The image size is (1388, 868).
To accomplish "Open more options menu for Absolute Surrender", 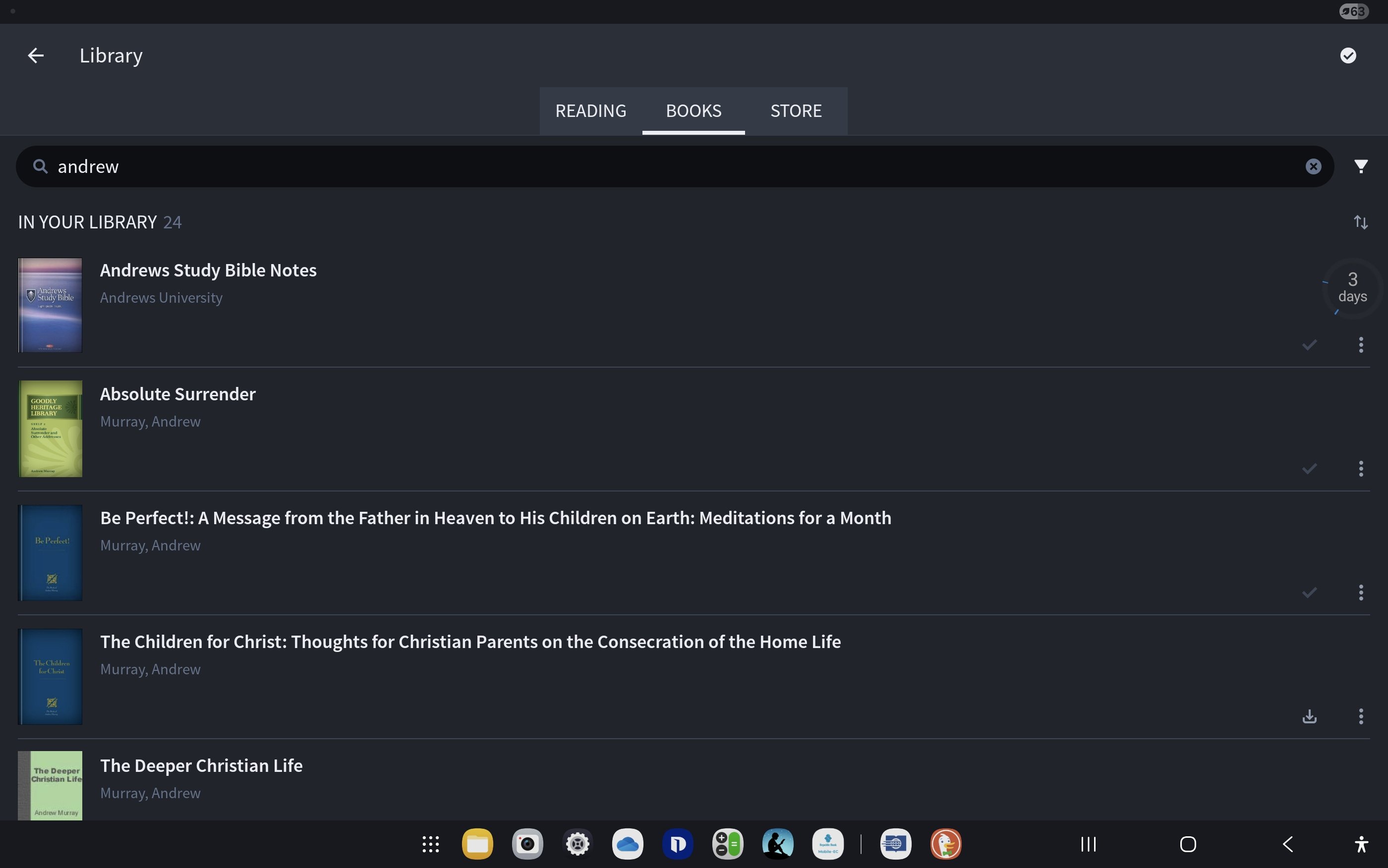I will [1360, 469].
